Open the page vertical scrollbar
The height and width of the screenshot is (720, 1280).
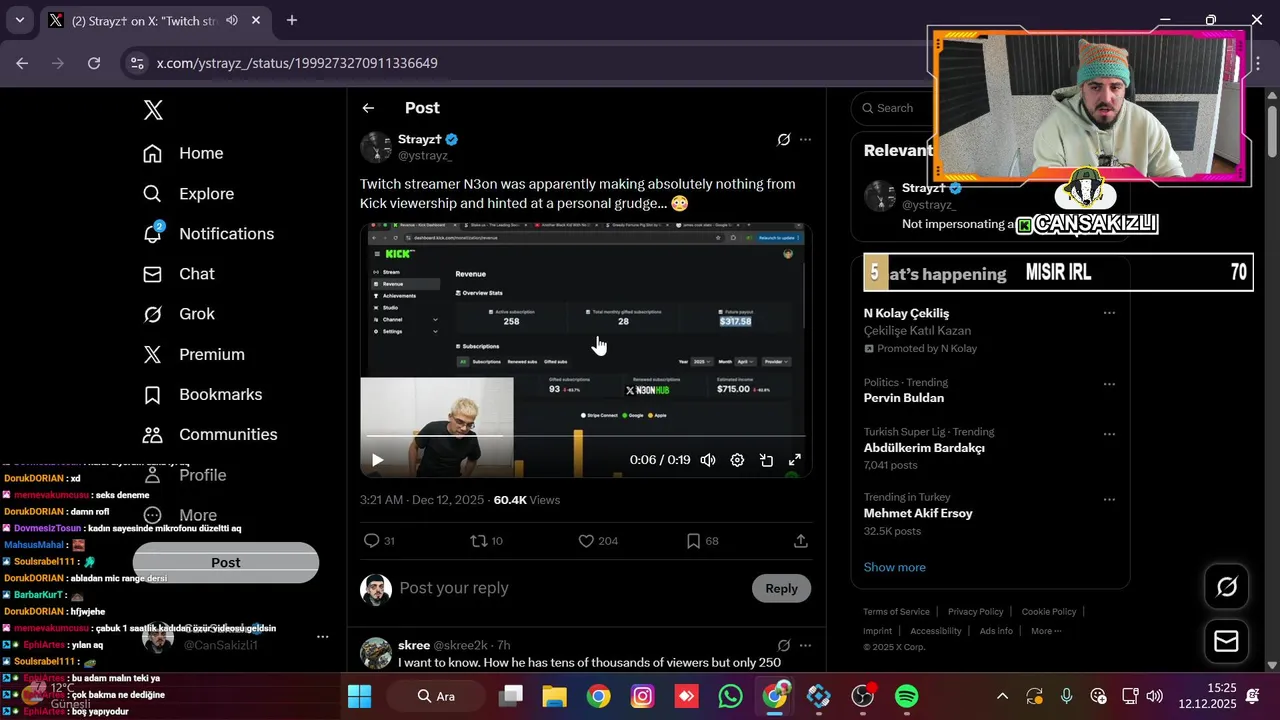[x=1272, y=130]
